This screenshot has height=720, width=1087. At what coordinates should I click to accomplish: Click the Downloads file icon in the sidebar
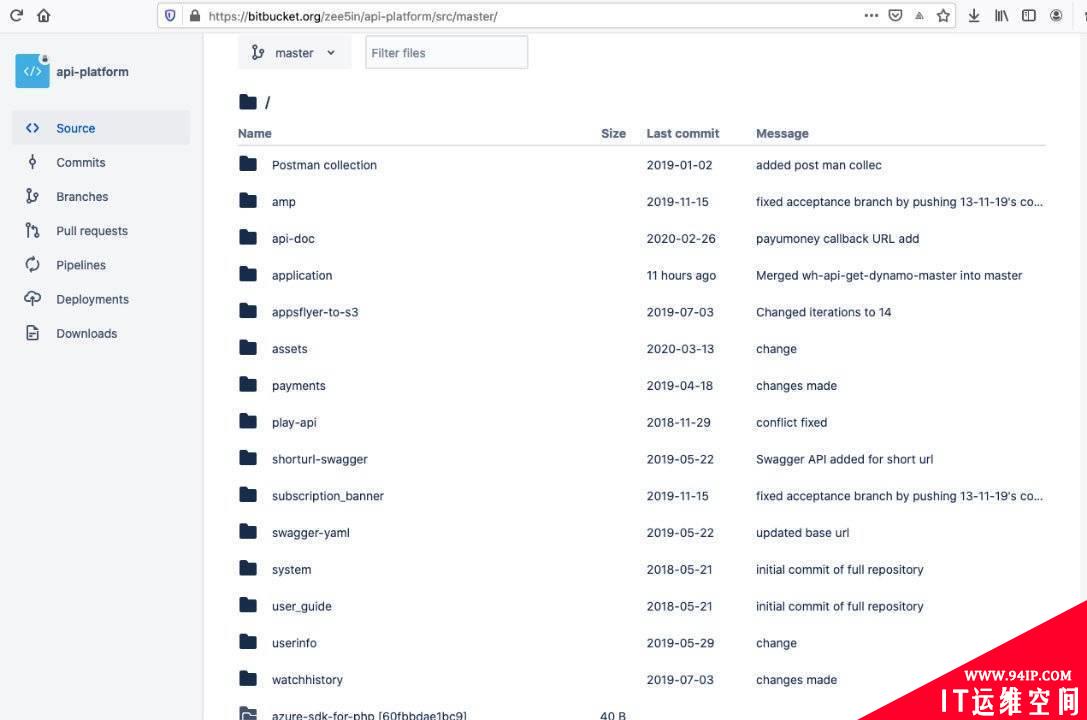pyautogui.click(x=33, y=333)
